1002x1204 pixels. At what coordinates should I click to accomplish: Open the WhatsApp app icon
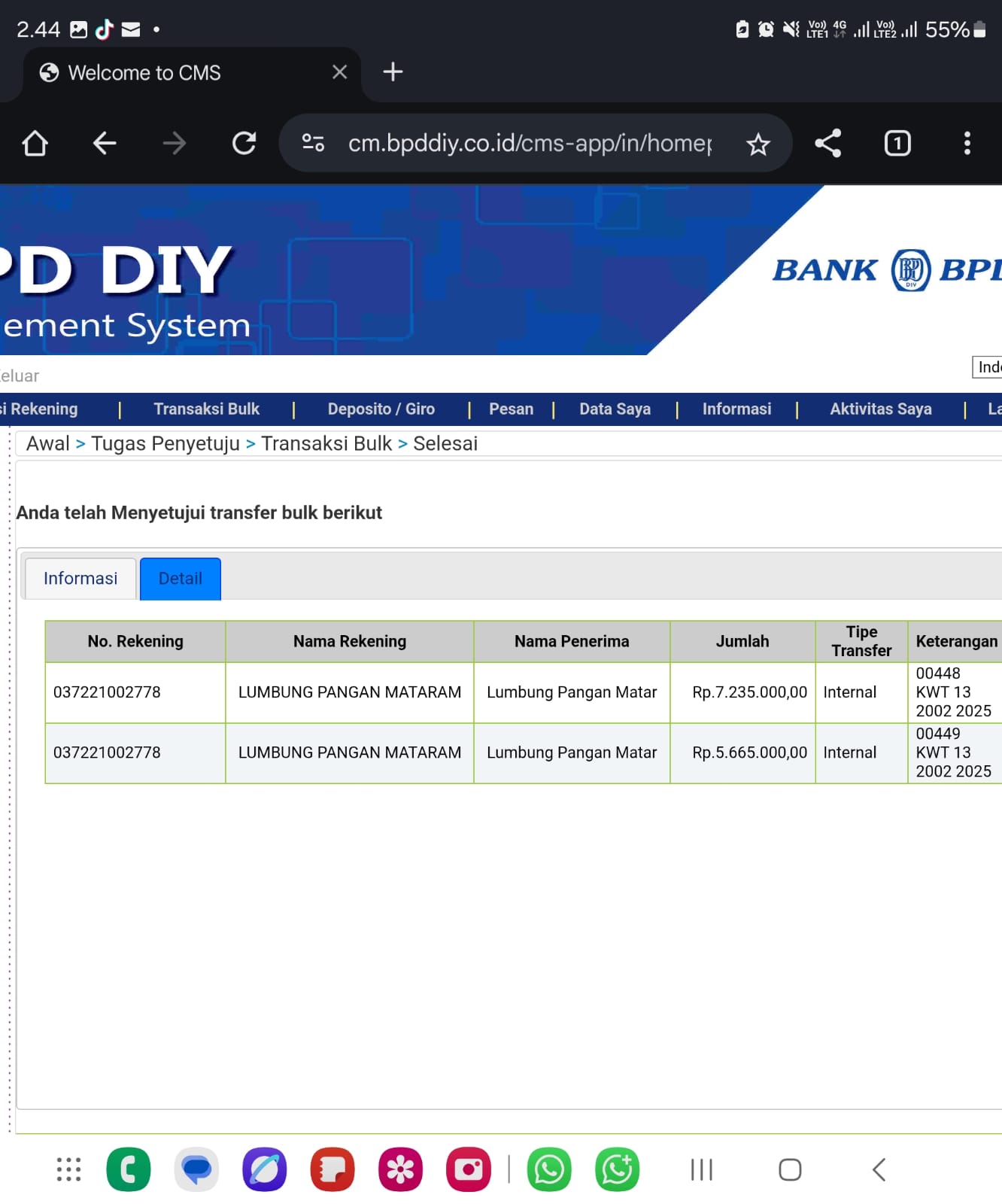pyautogui.click(x=549, y=1169)
